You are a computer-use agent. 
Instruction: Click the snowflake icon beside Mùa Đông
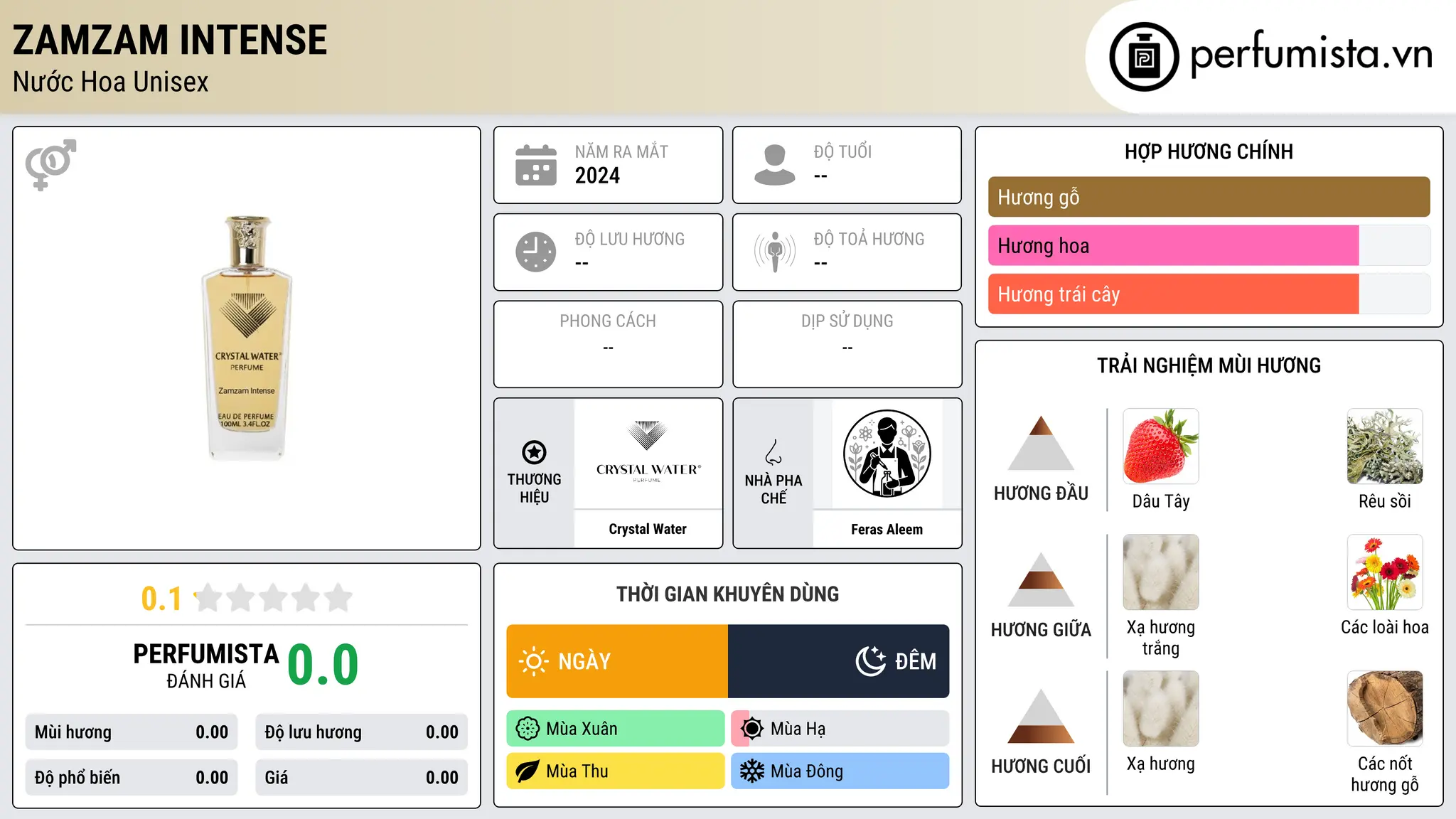pos(752,771)
